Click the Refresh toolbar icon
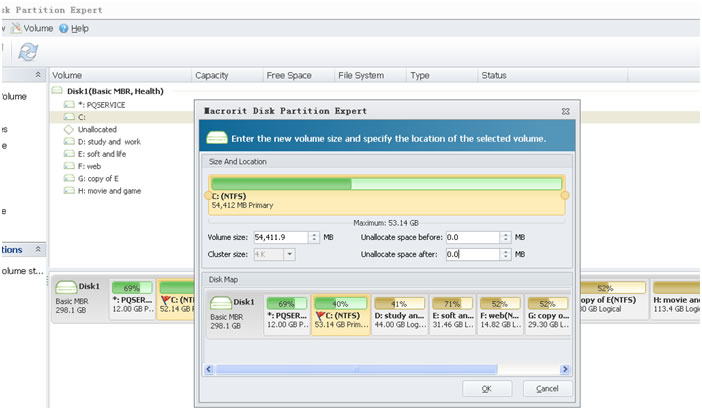The image size is (702, 410). (x=28, y=52)
